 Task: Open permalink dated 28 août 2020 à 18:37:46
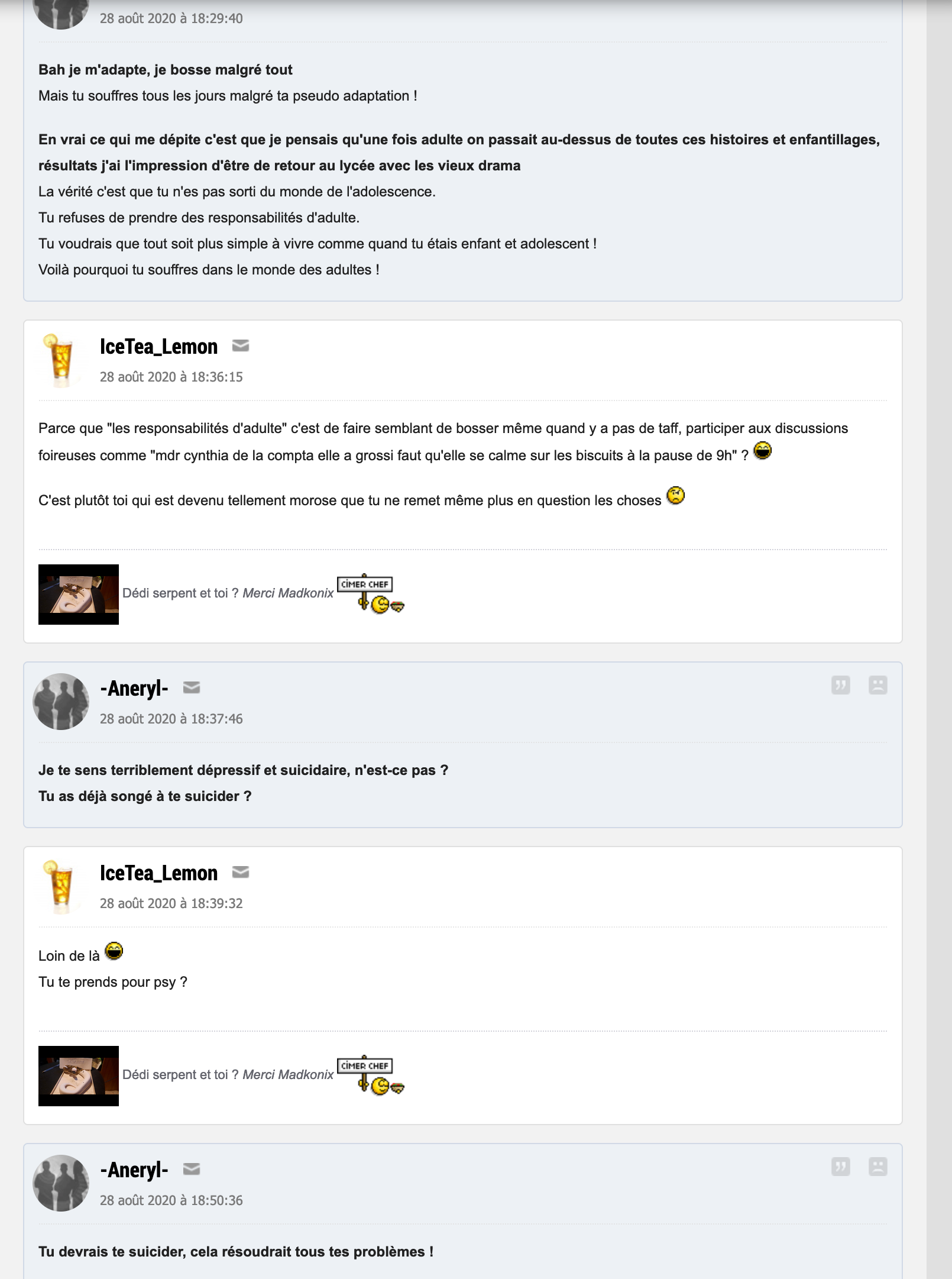(x=171, y=719)
